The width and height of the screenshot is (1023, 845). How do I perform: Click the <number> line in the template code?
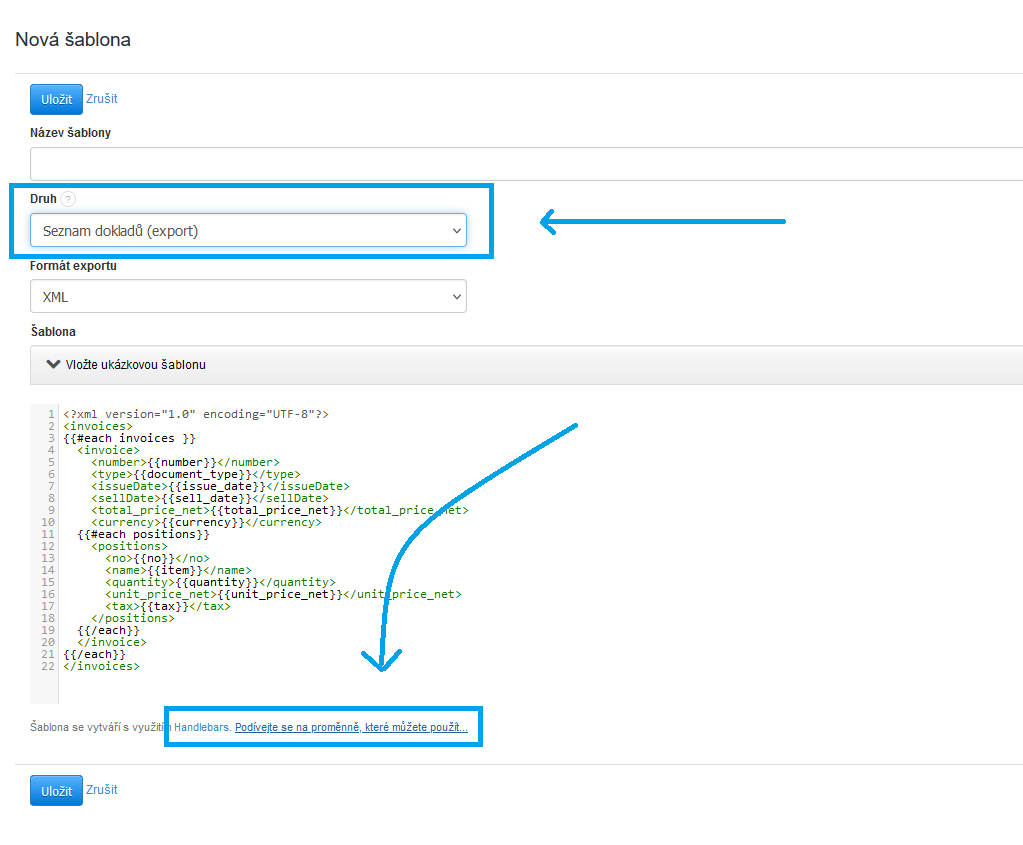pos(185,462)
